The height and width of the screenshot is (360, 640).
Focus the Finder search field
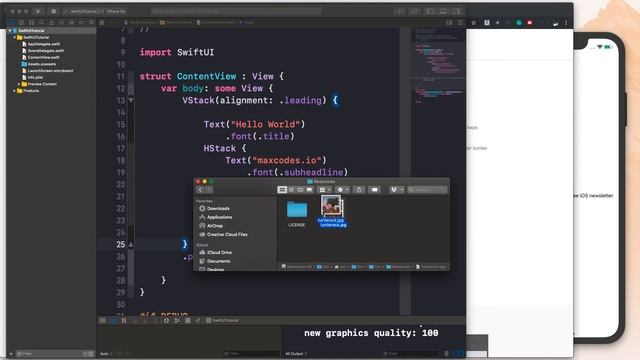pos(428,190)
